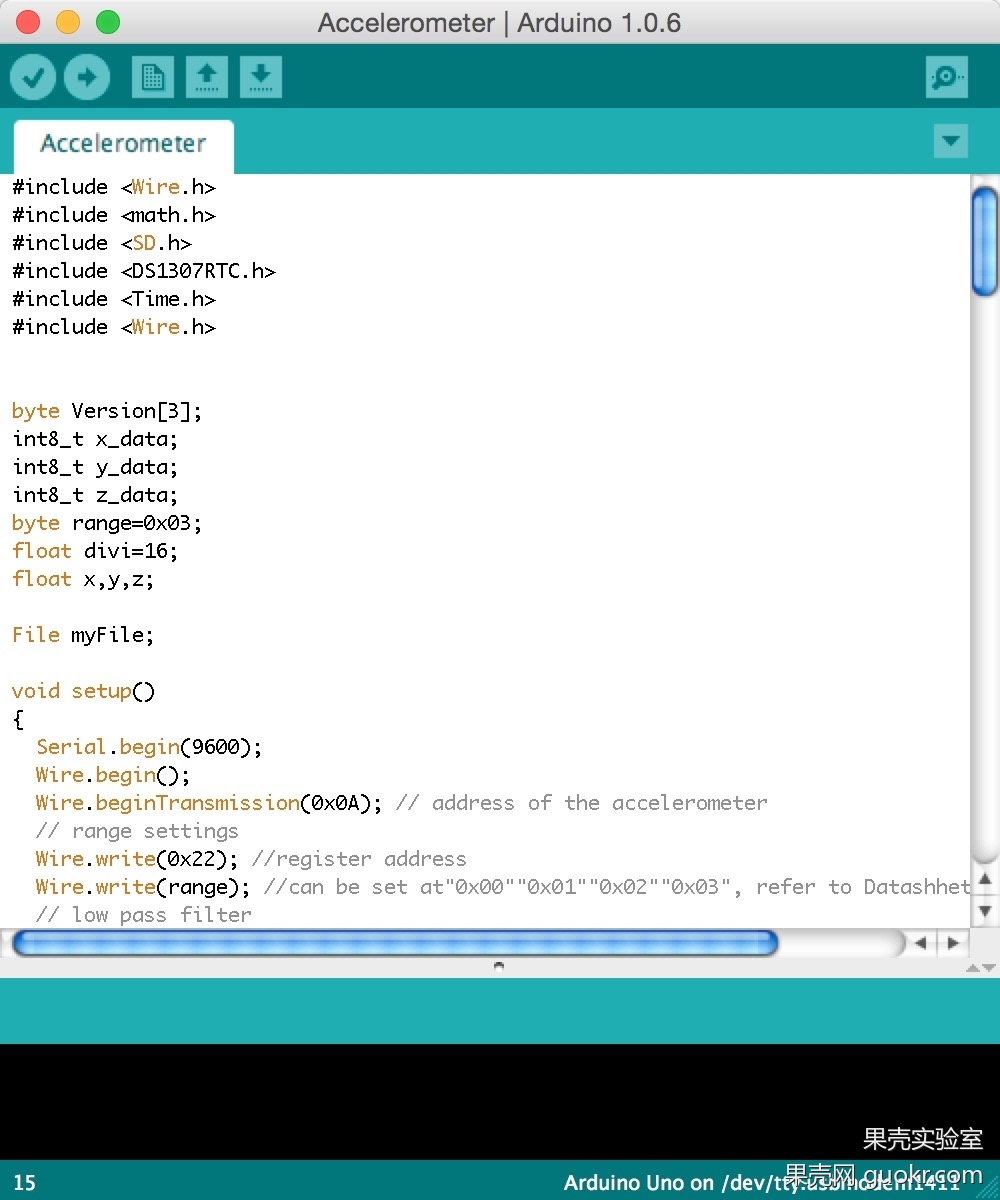Click the line "float divi=16;"
Image resolution: width=1000 pixels, height=1200 pixels.
pyautogui.click(x=96, y=551)
